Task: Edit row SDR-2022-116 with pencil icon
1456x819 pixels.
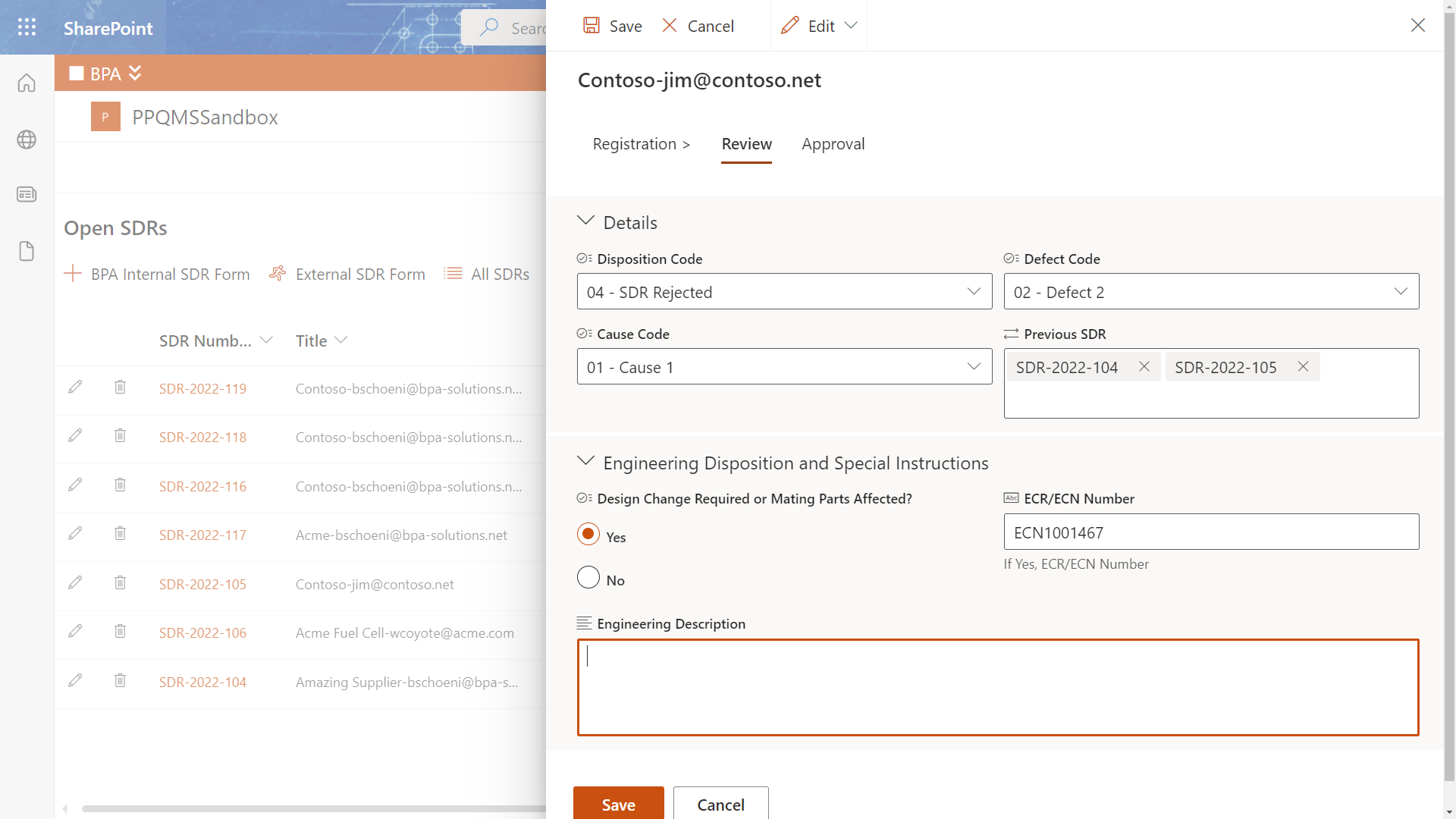Action: click(x=75, y=485)
